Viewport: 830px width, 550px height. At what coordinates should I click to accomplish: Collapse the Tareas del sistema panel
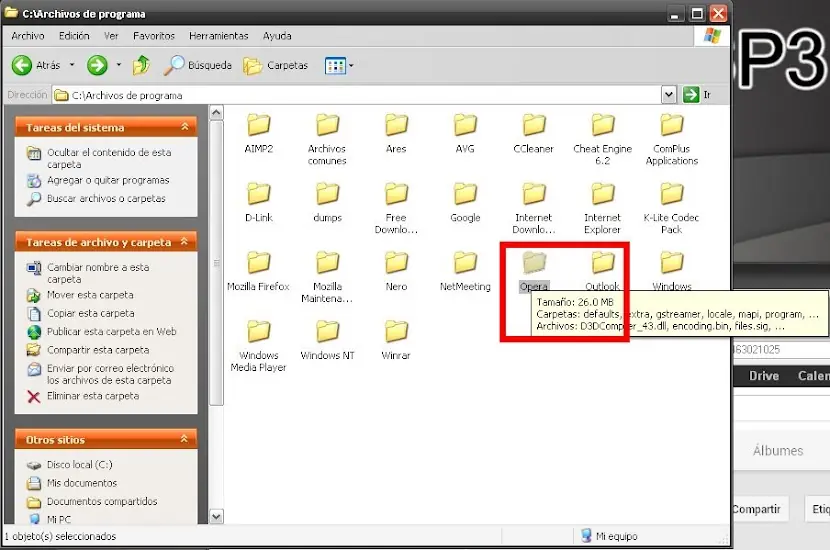pos(185,127)
